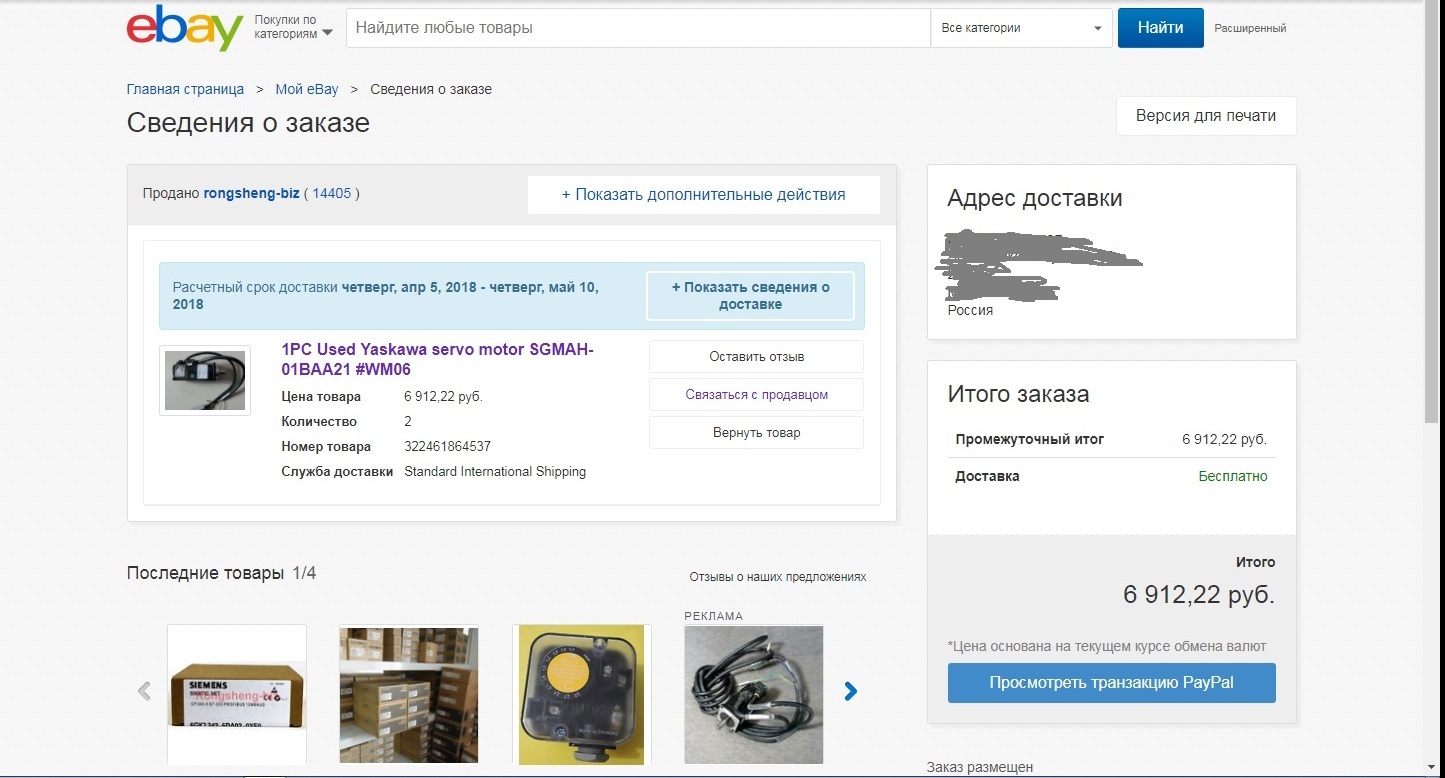
Task: Open the yellow pressure switch thumbnail
Action: point(582,695)
